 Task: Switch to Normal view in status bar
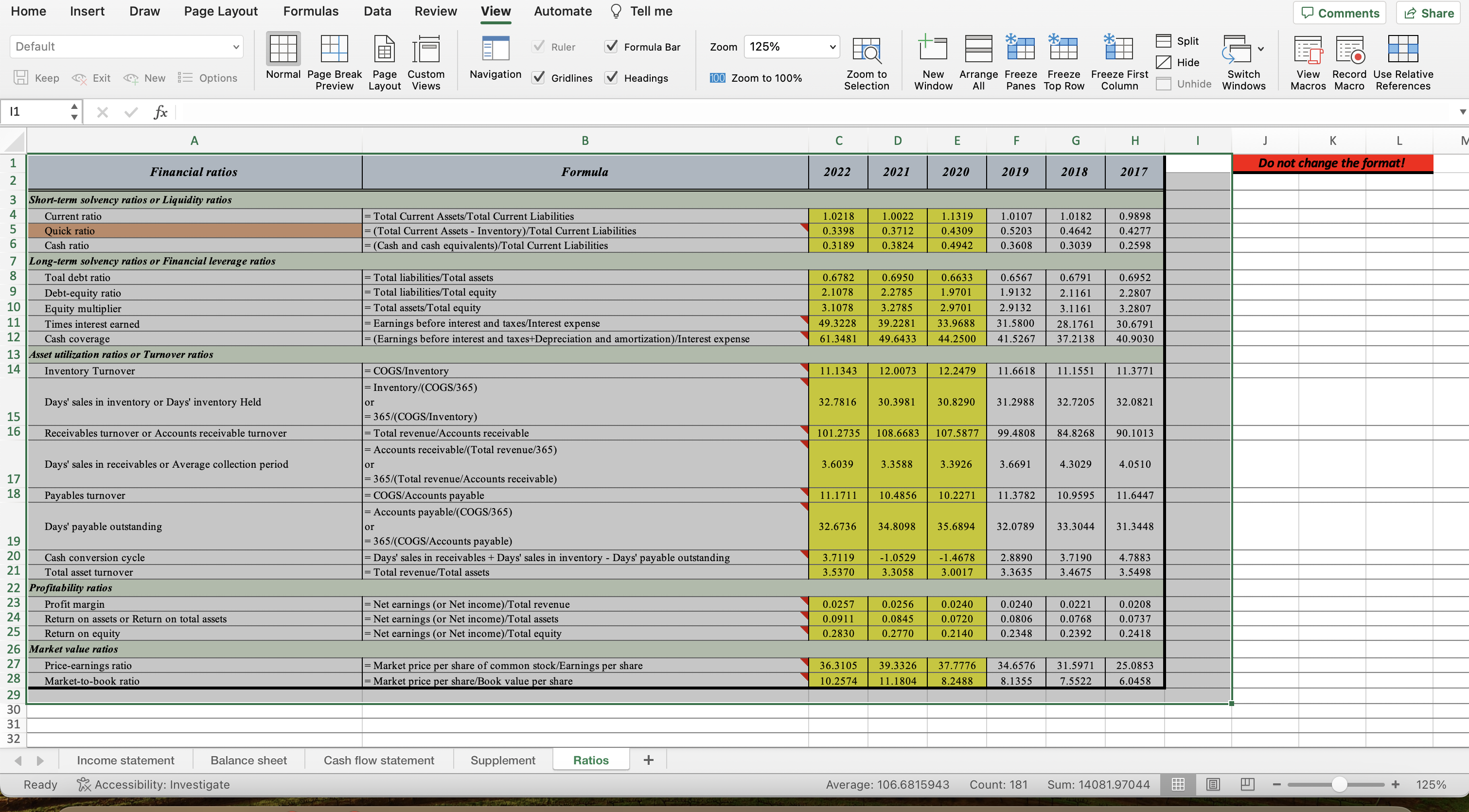click(1178, 785)
